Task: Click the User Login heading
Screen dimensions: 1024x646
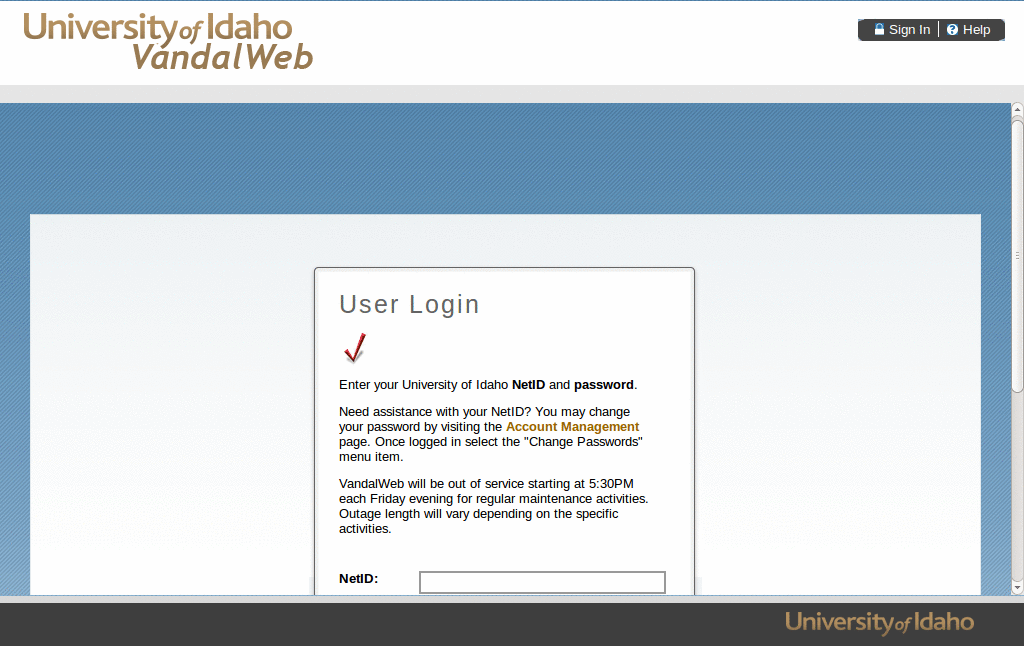Action: (409, 304)
